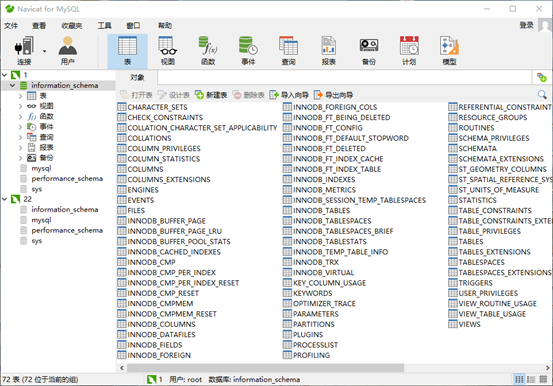
Task: Click the 登录 link
Action: [526, 25]
